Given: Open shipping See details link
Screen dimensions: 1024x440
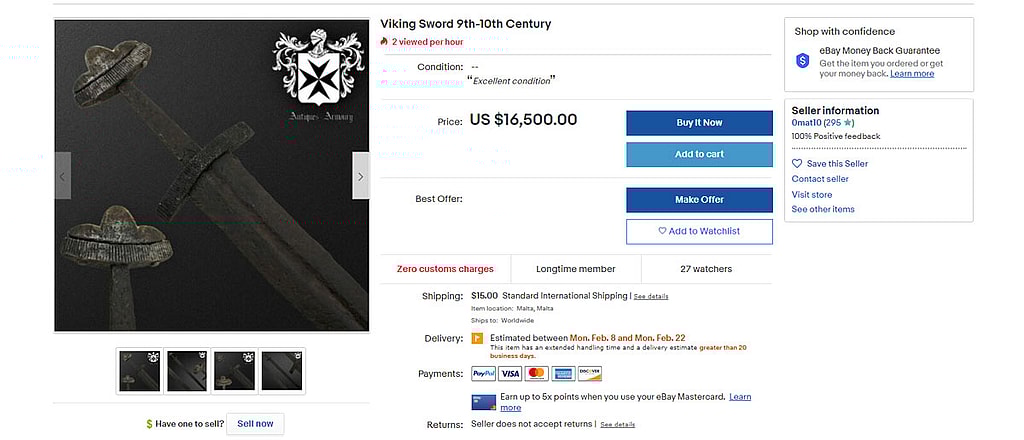Looking at the screenshot, I should pos(651,296).
